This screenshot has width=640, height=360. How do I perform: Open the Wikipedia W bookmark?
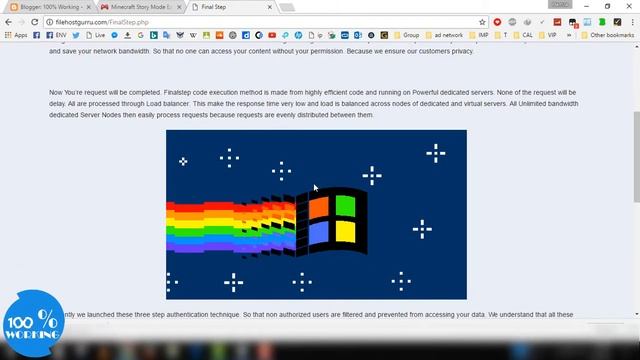[x=193, y=36]
